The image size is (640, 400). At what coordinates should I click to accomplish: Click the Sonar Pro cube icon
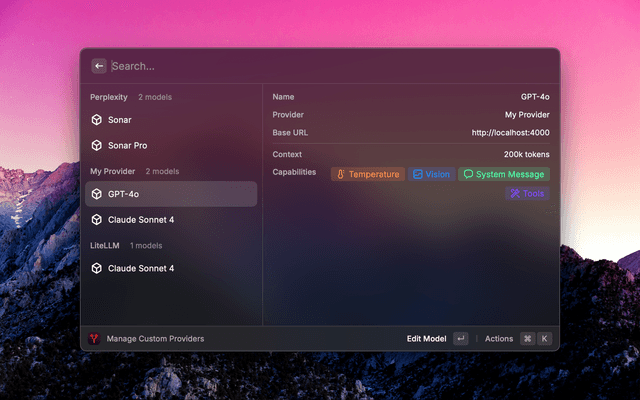click(x=97, y=145)
